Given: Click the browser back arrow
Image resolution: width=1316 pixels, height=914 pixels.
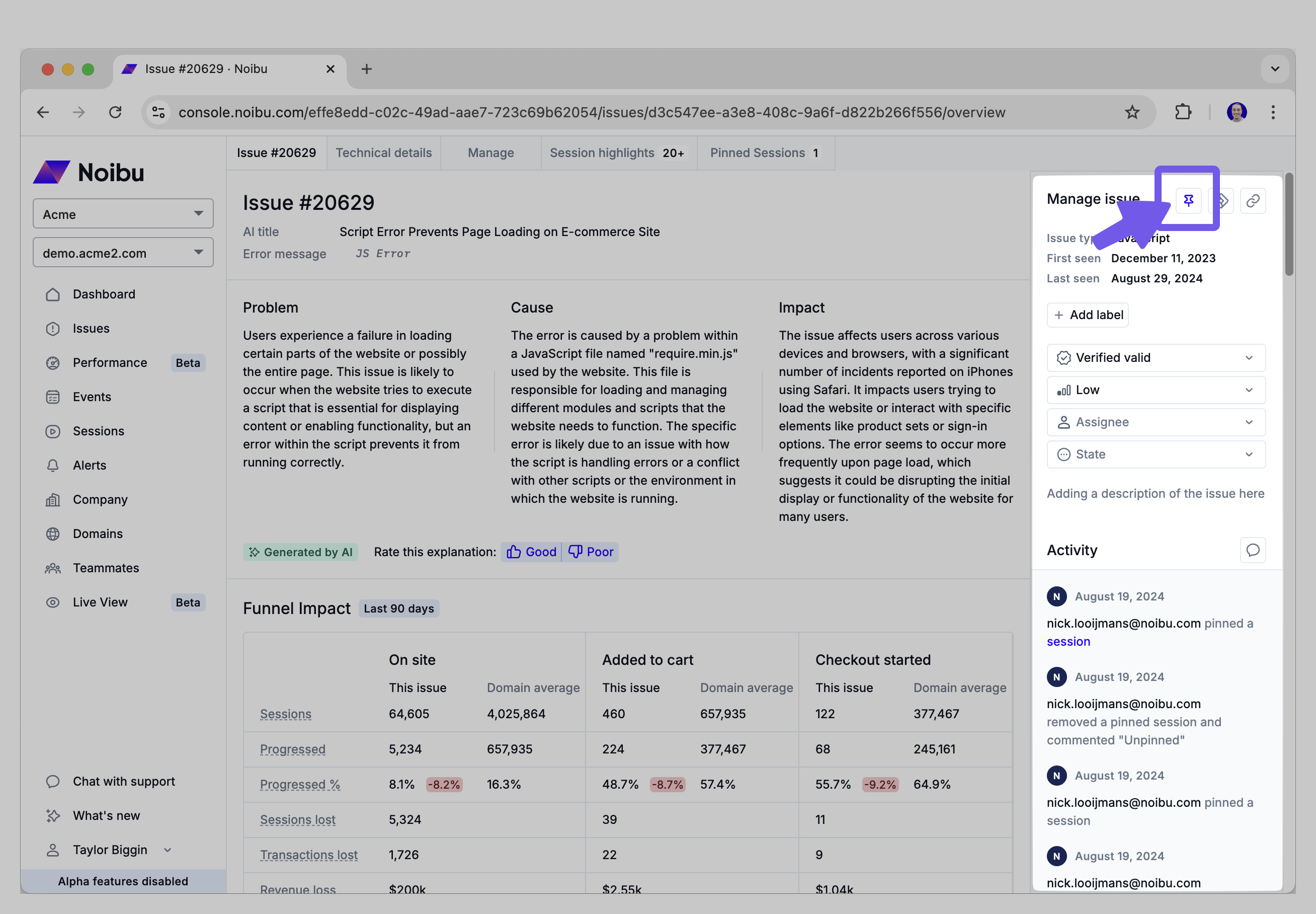Looking at the screenshot, I should pyautogui.click(x=43, y=112).
